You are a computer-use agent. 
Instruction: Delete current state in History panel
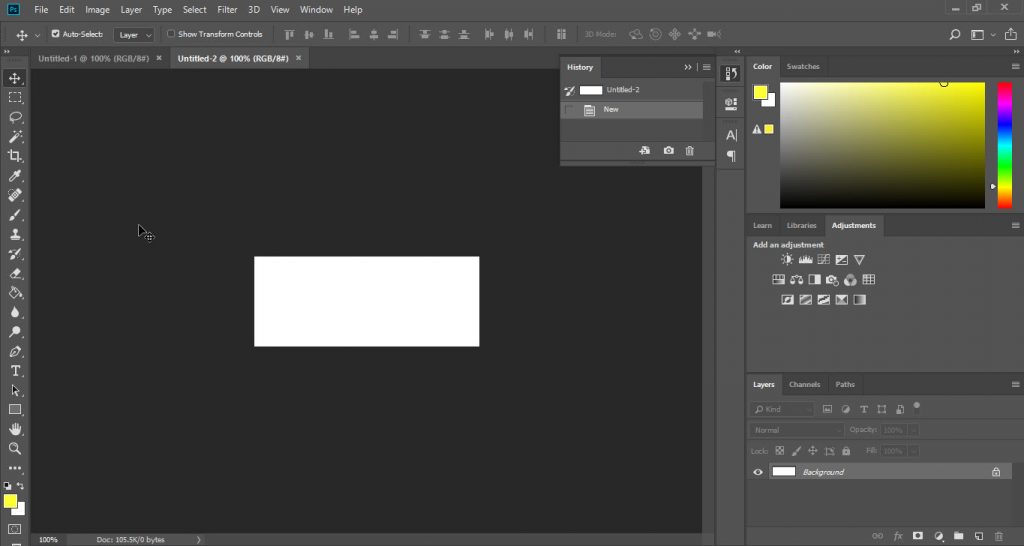(689, 151)
